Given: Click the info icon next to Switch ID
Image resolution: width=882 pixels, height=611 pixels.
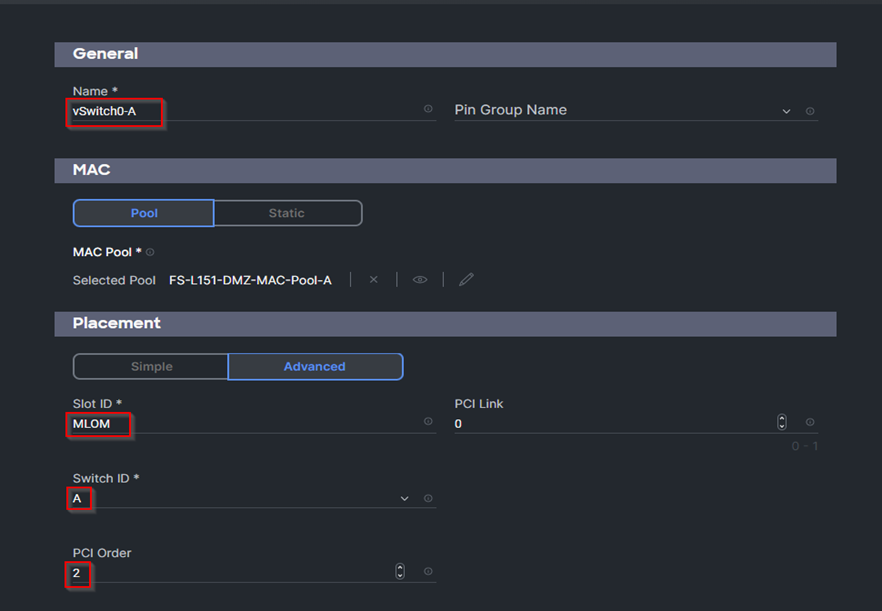Looking at the screenshot, I should [428, 497].
